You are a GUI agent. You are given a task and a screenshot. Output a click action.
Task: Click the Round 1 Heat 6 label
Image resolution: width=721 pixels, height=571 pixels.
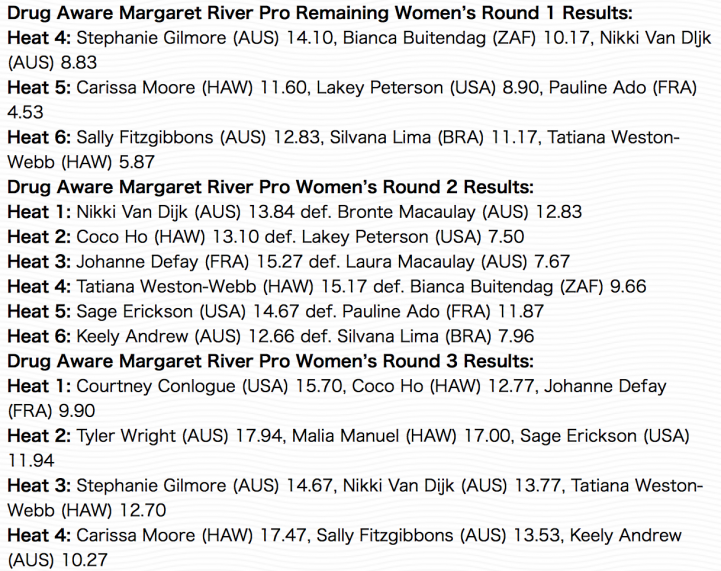(x=39, y=137)
